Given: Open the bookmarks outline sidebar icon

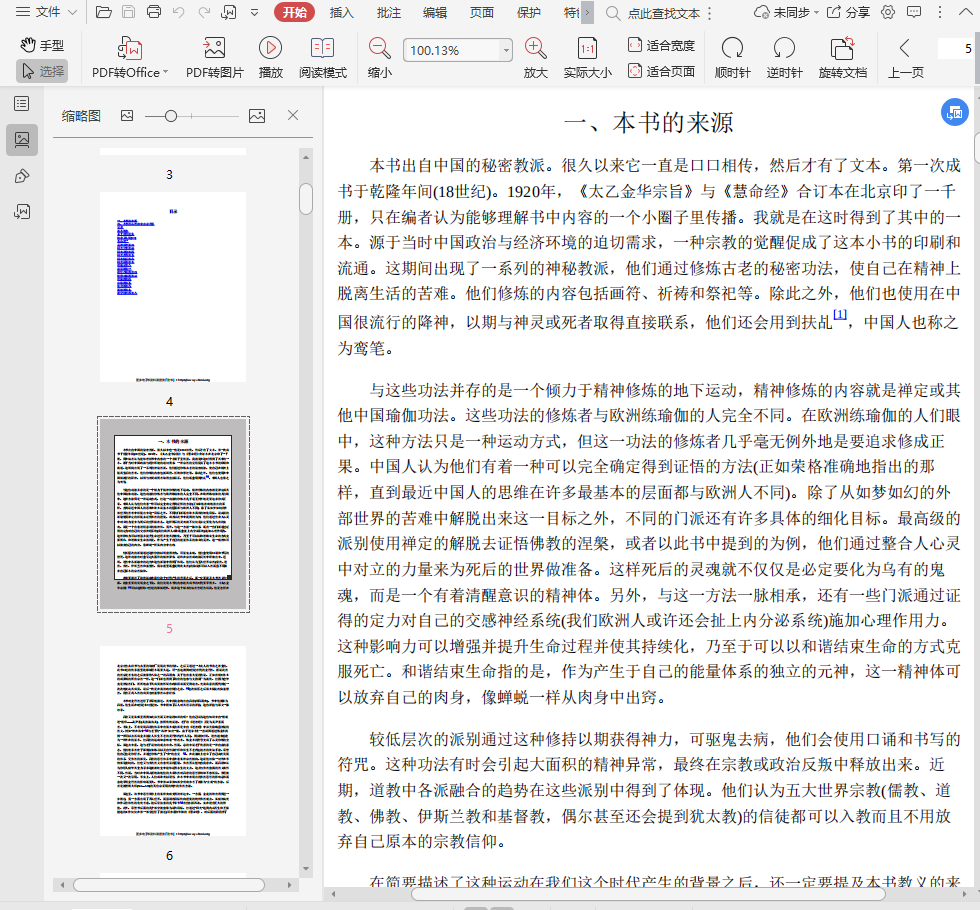Looking at the screenshot, I should (x=22, y=103).
